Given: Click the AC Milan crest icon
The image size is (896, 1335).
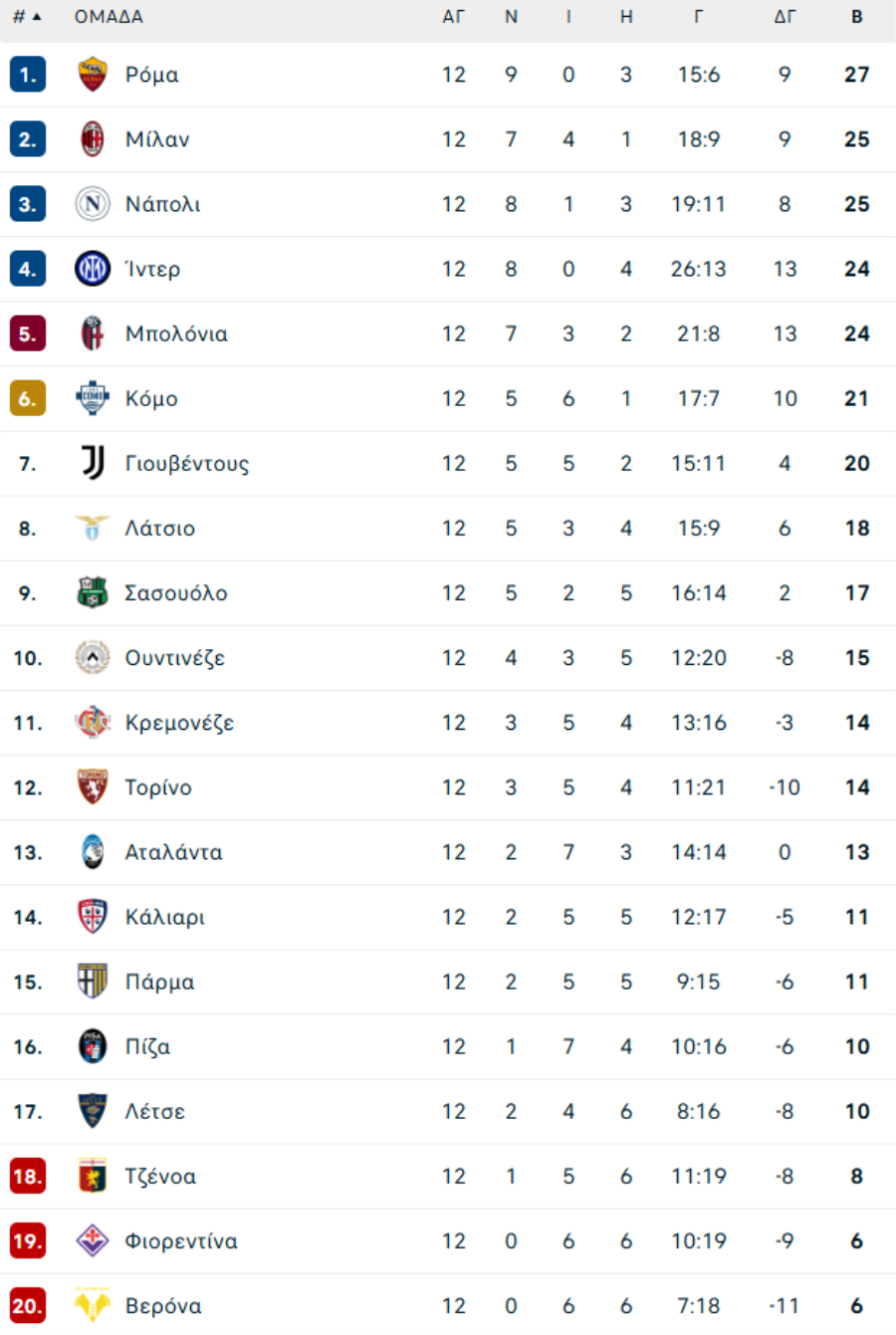Looking at the screenshot, I should point(93,139).
